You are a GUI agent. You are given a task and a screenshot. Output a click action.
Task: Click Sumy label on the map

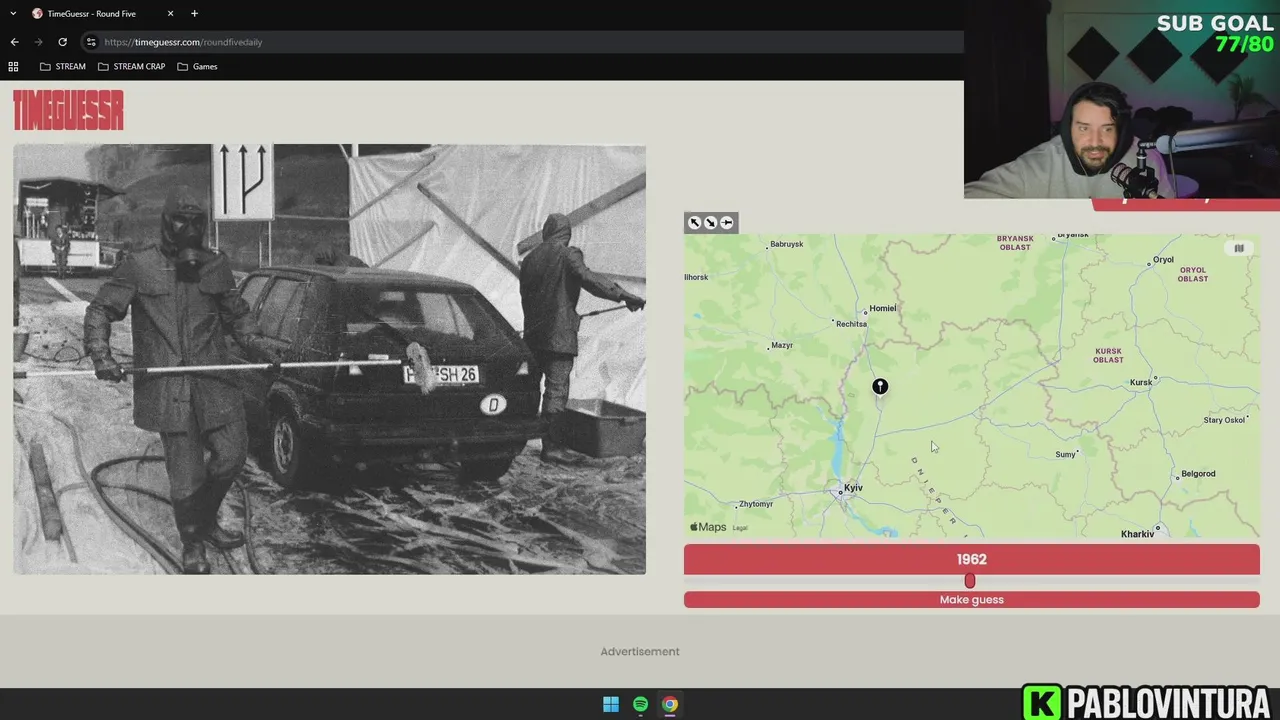pos(1065,454)
